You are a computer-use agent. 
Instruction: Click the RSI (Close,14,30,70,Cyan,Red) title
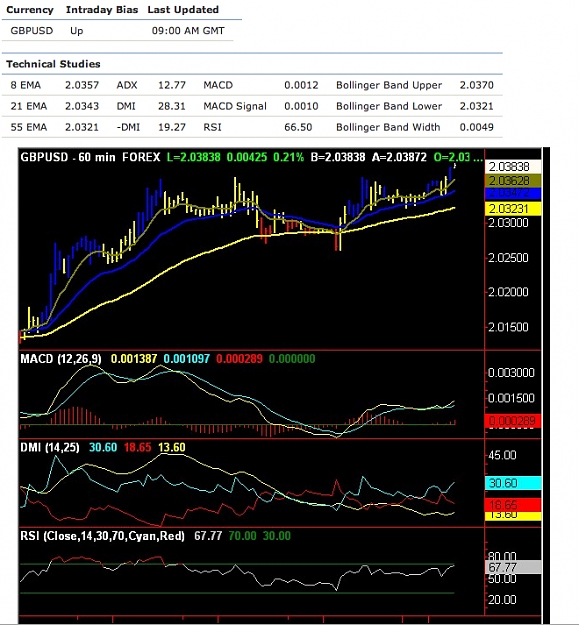(x=102, y=536)
